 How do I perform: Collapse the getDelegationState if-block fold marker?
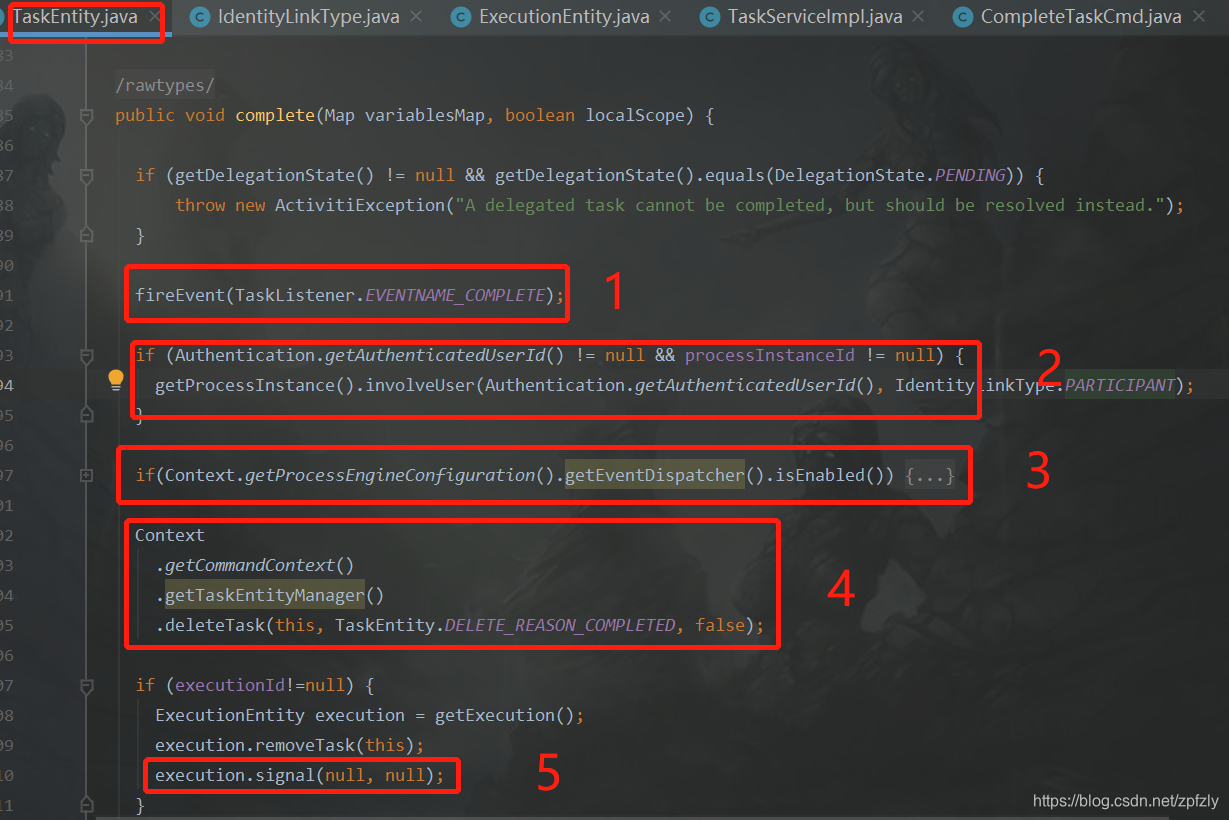(x=86, y=175)
